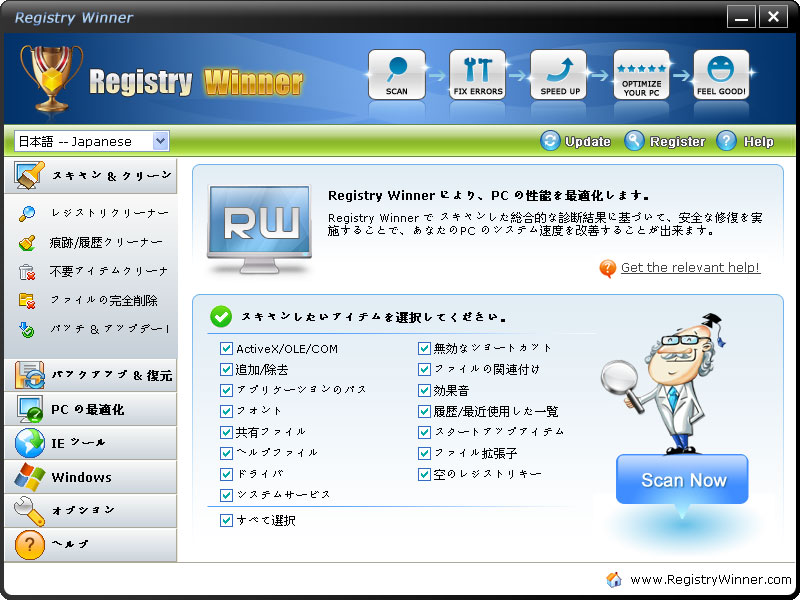The height and width of the screenshot is (600, 800).
Task: Click the Update text link
Action: point(588,141)
